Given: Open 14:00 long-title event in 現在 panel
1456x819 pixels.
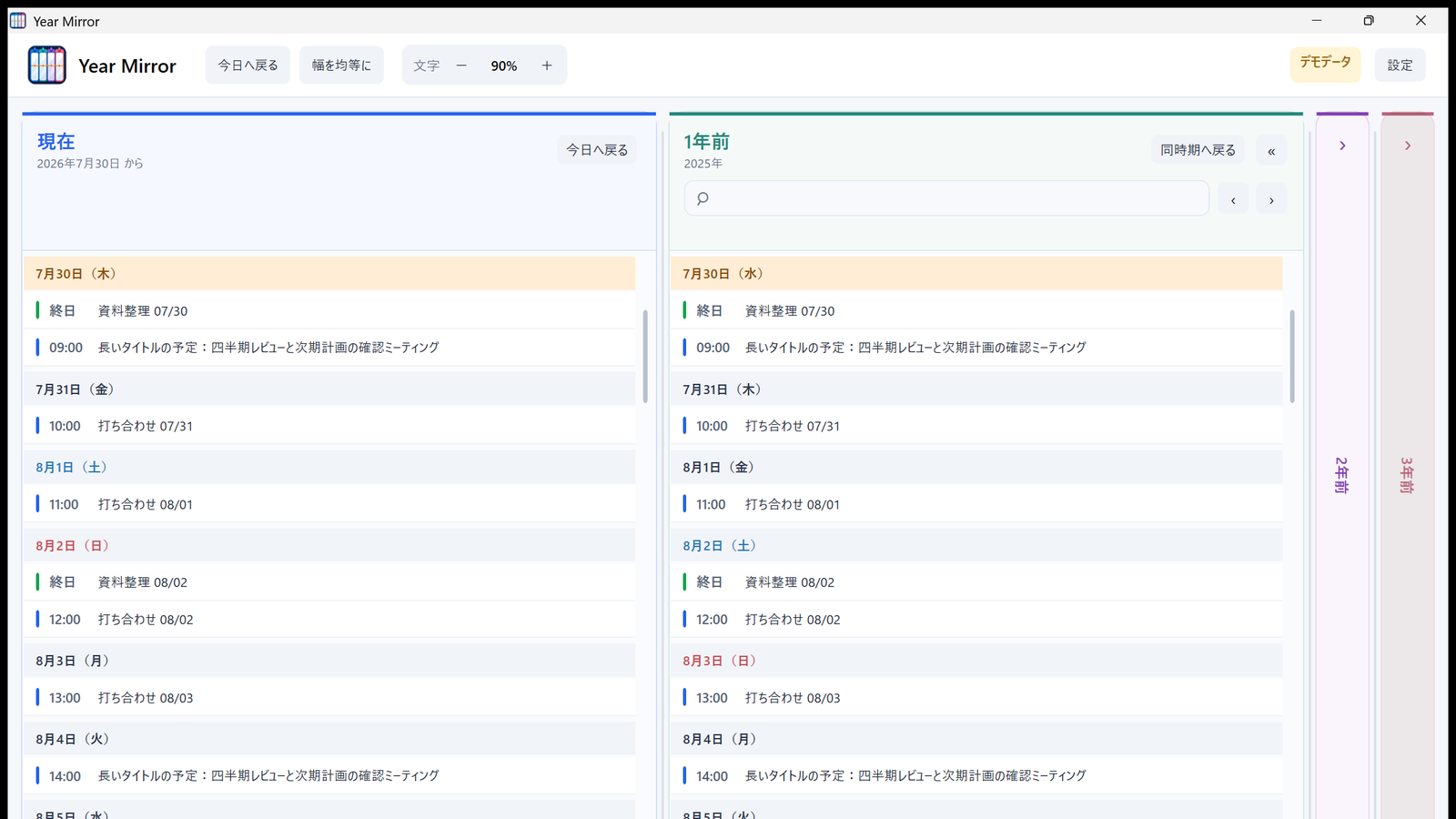Looking at the screenshot, I should 329,776.
